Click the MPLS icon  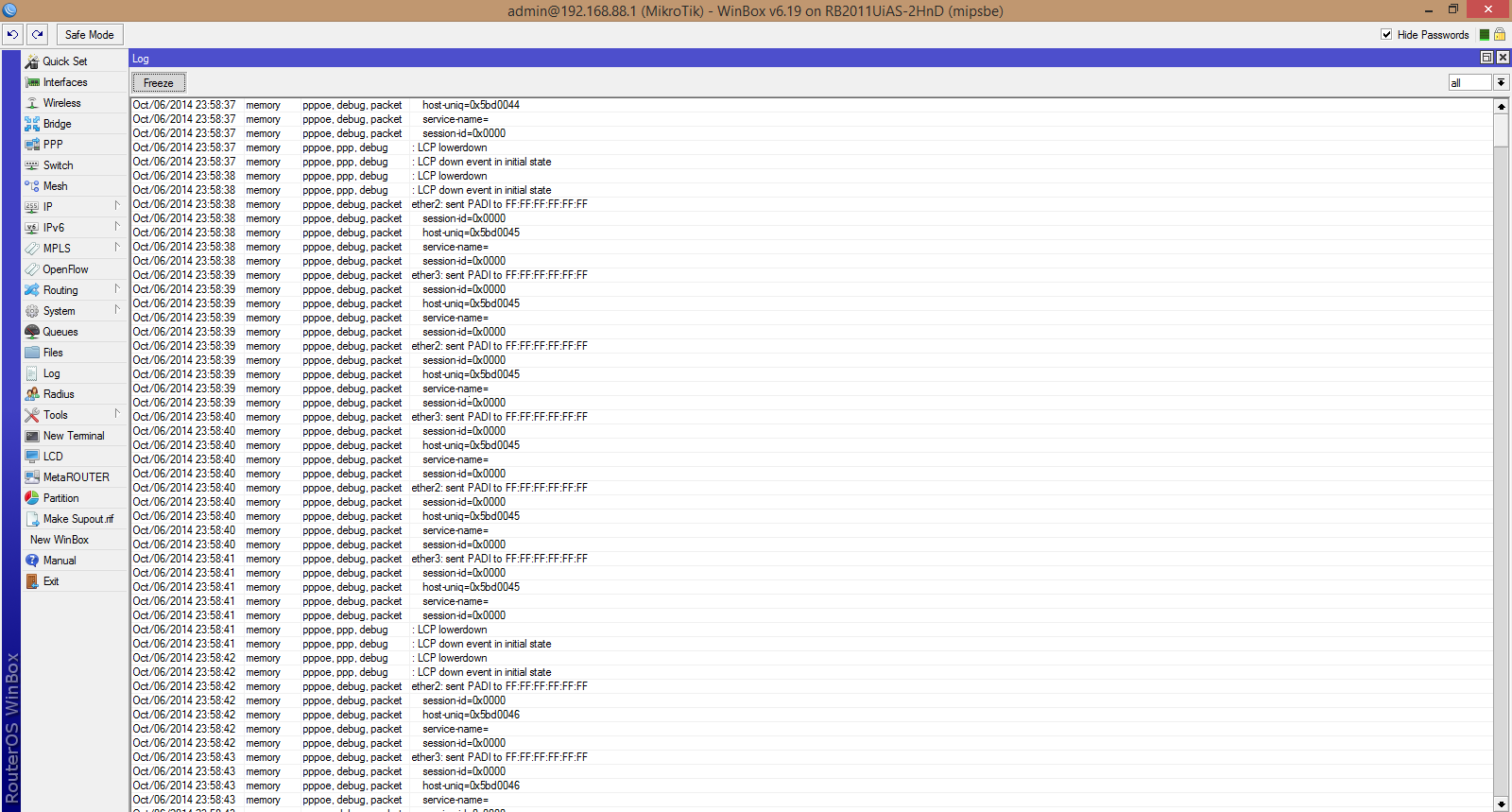click(x=32, y=249)
